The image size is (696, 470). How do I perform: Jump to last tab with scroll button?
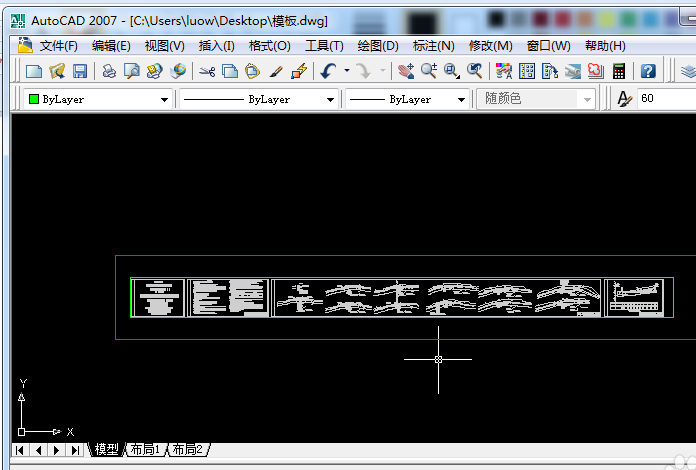point(75,450)
